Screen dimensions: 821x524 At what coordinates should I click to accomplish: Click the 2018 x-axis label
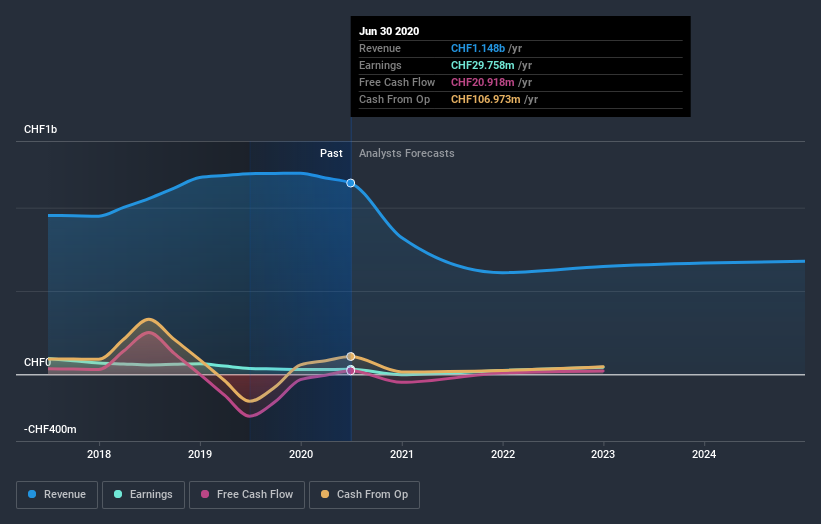pos(99,454)
